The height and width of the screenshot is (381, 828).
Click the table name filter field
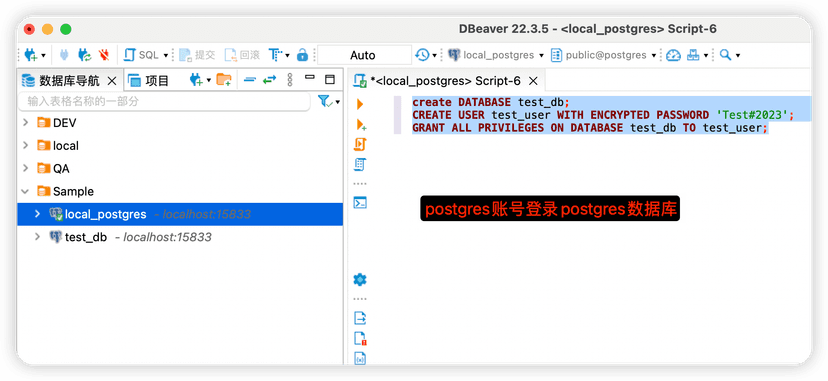click(164, 101)
